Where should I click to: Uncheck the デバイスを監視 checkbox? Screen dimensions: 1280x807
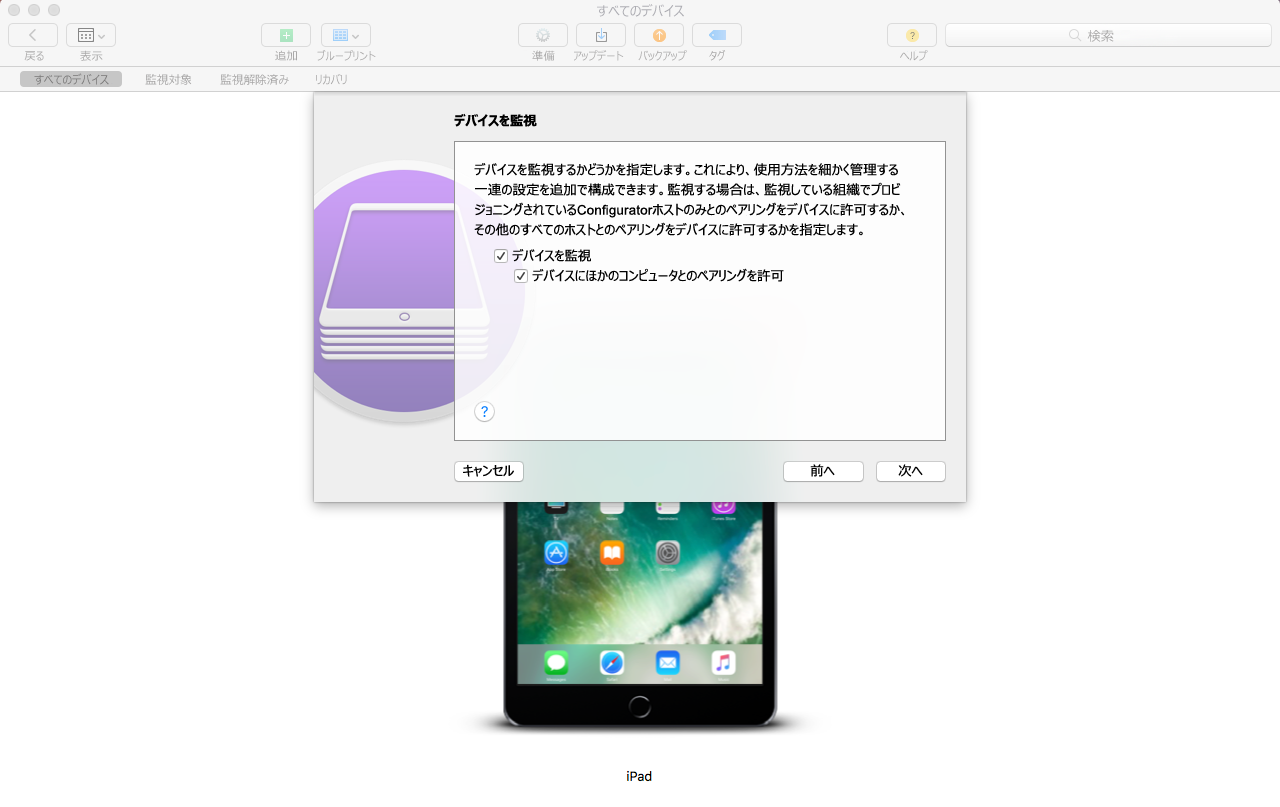point(501,256)
